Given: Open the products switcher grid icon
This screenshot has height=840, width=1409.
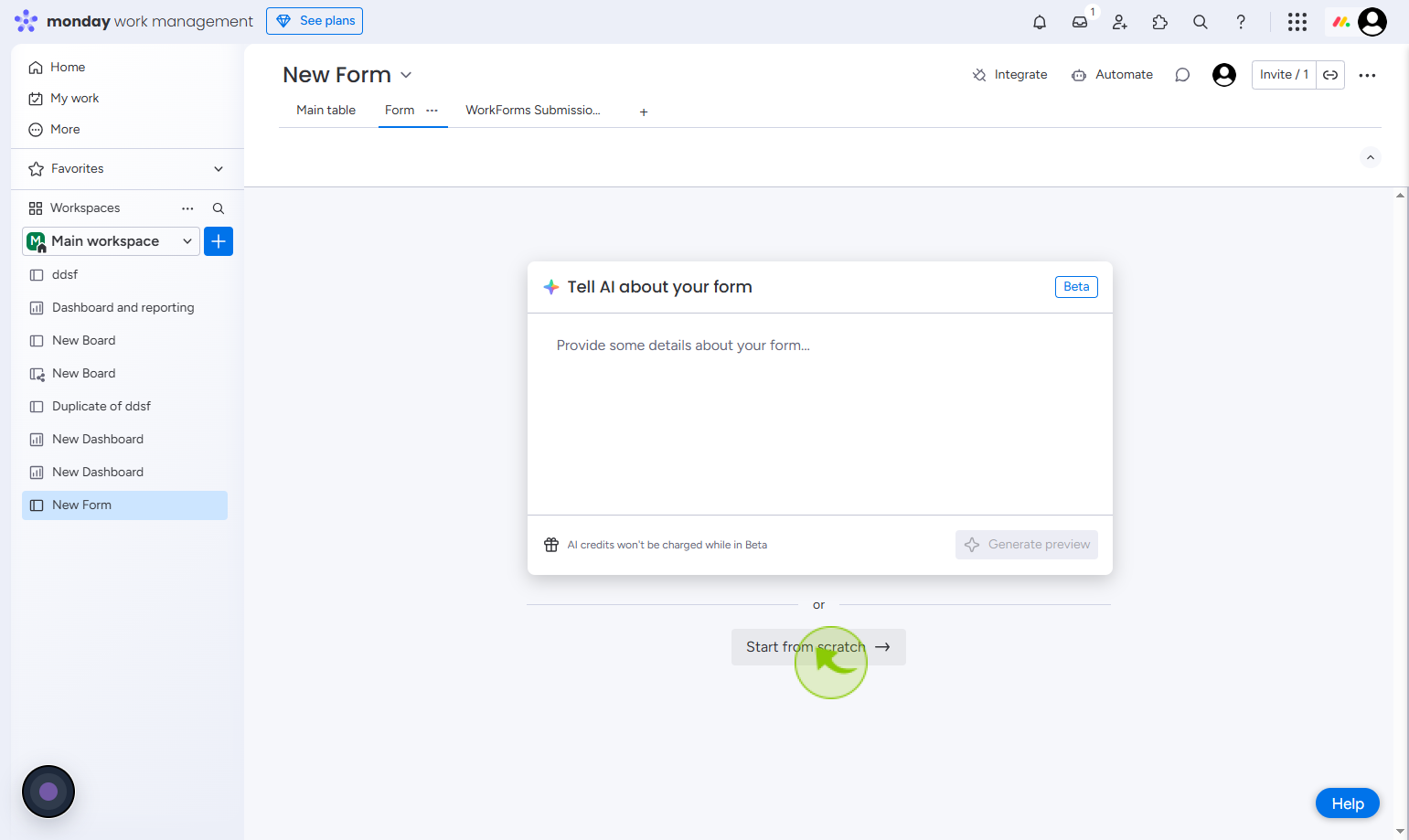Looking at the screenshot, I should pos(1297,22).
